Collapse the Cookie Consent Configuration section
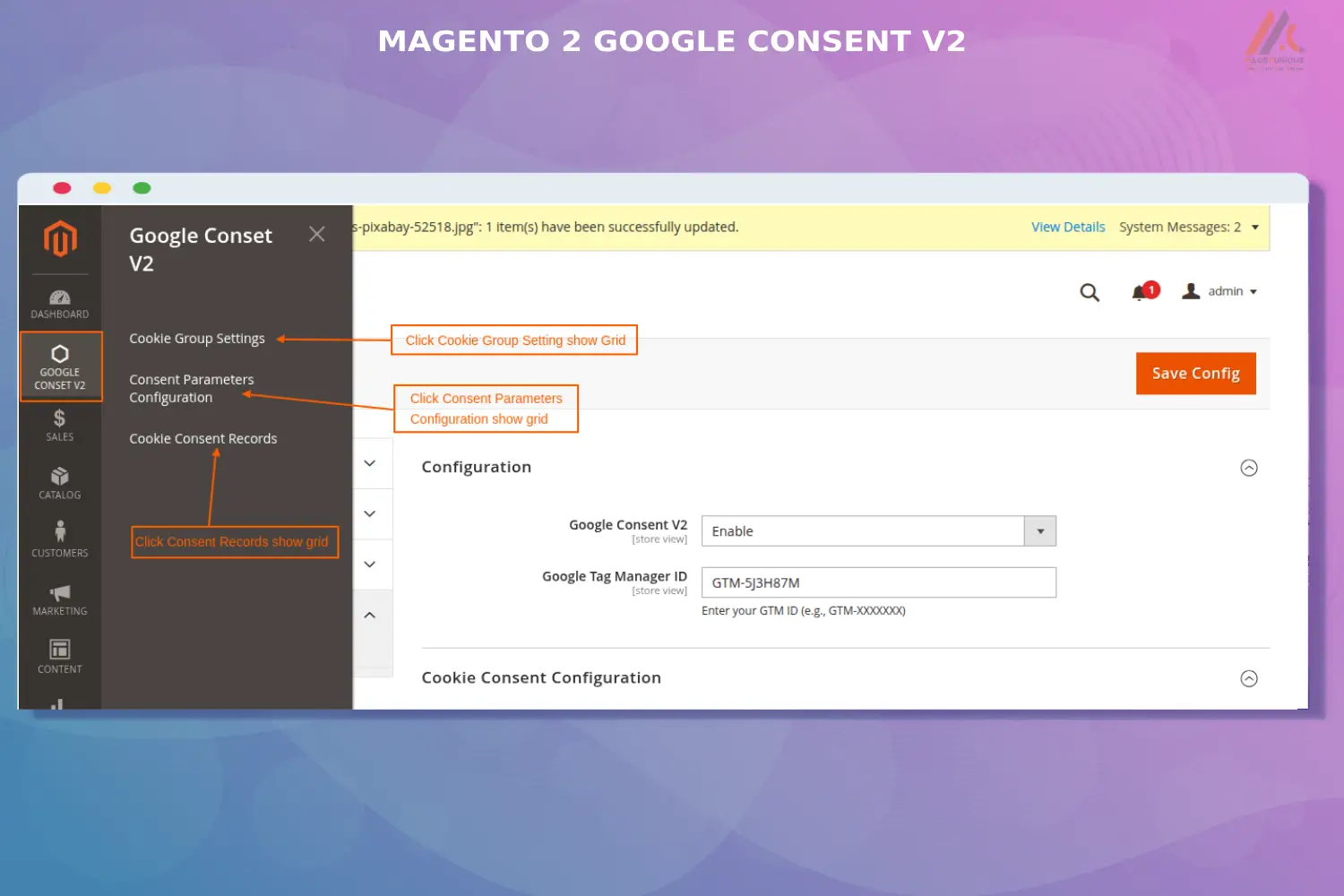1344x896 pixels. (1249, 678)
